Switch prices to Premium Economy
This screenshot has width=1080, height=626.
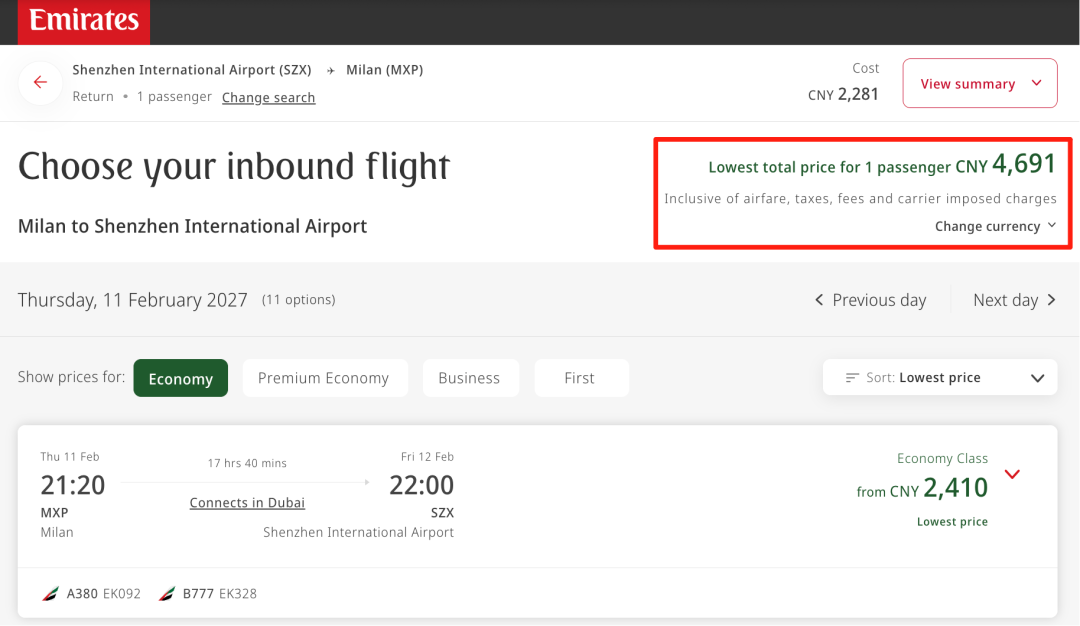pyautogui.click(x=324, y=378)
